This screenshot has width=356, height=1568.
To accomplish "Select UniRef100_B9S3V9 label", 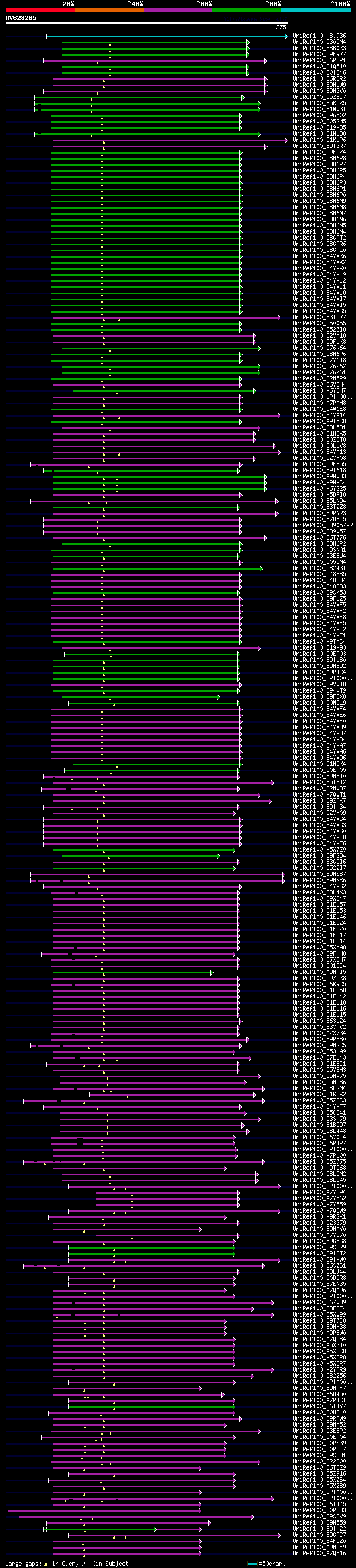I will (319, 1517).
